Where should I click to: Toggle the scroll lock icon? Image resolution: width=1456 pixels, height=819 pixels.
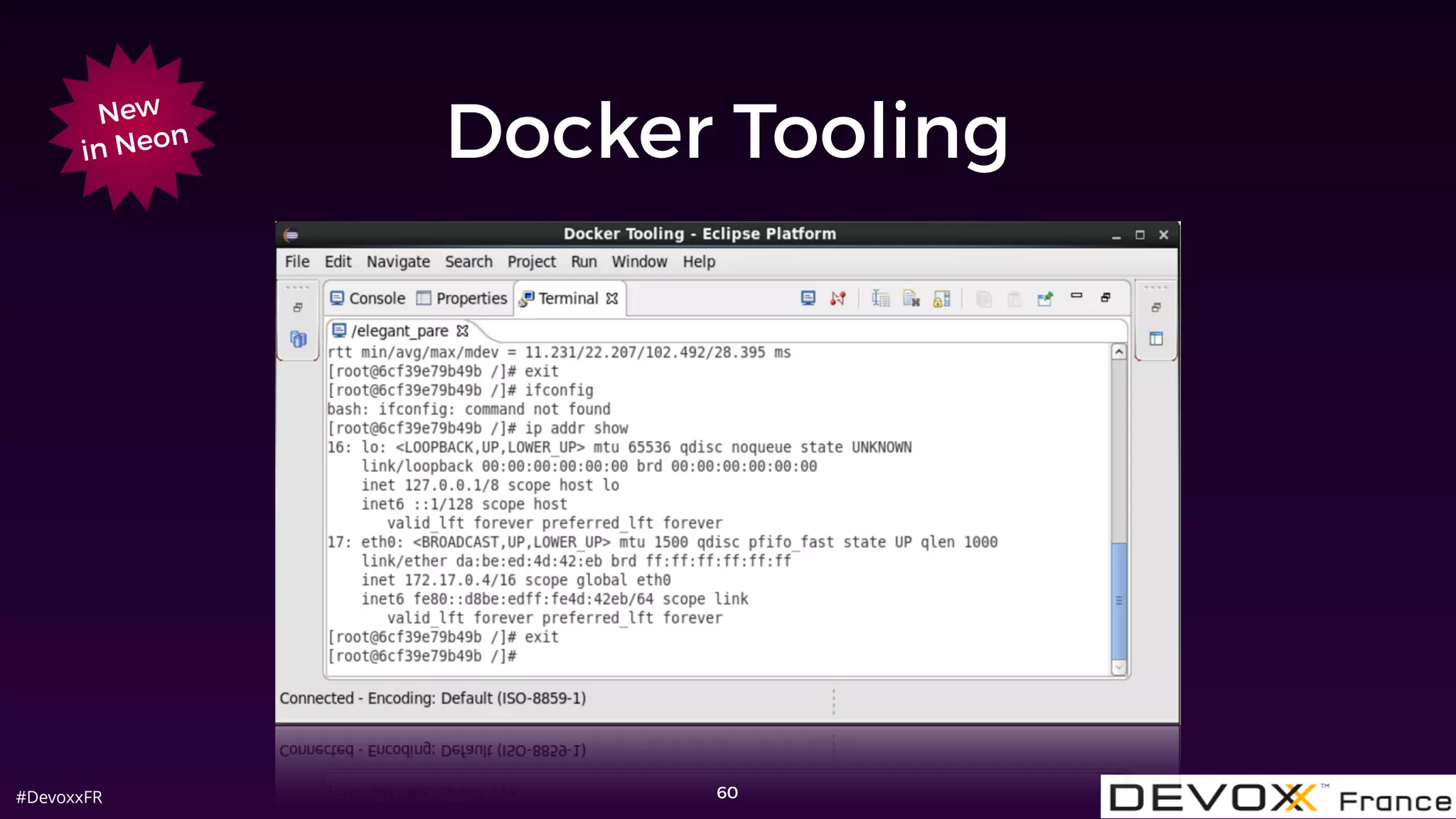pyautogui.click(x=941, y=299)
